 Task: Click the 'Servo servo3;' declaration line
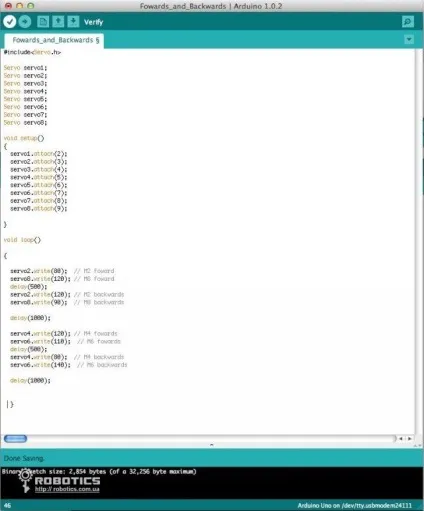pyautogui.click(x=25, y=83)
